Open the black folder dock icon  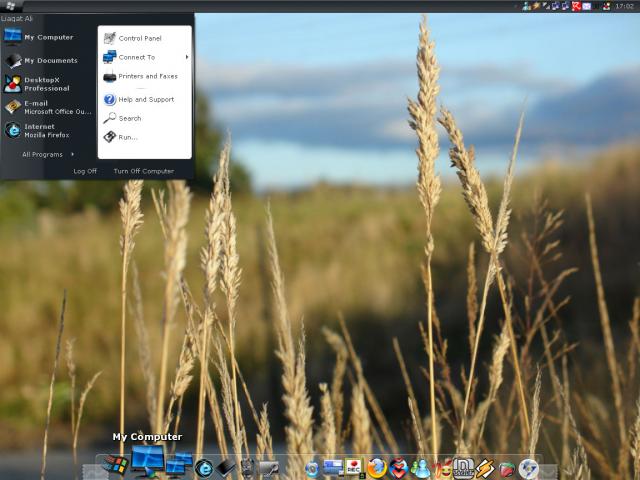[x=226, y=468]
